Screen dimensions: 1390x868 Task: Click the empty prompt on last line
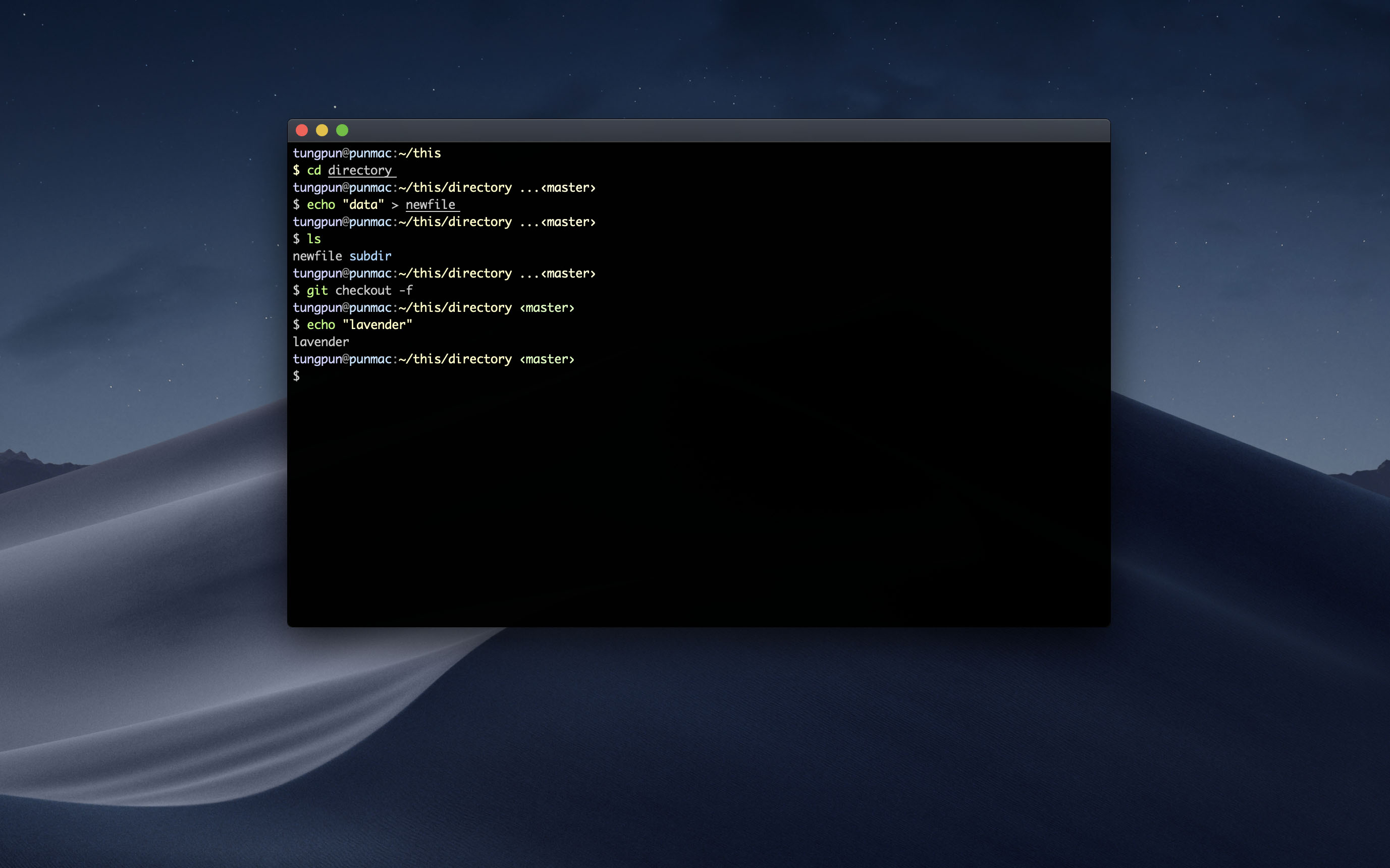click(x=296, y=376)
